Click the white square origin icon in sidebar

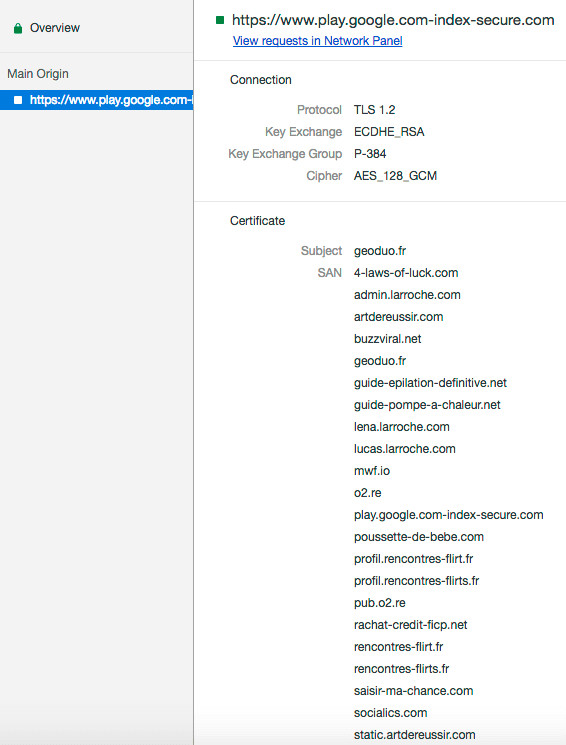[18, 100]
